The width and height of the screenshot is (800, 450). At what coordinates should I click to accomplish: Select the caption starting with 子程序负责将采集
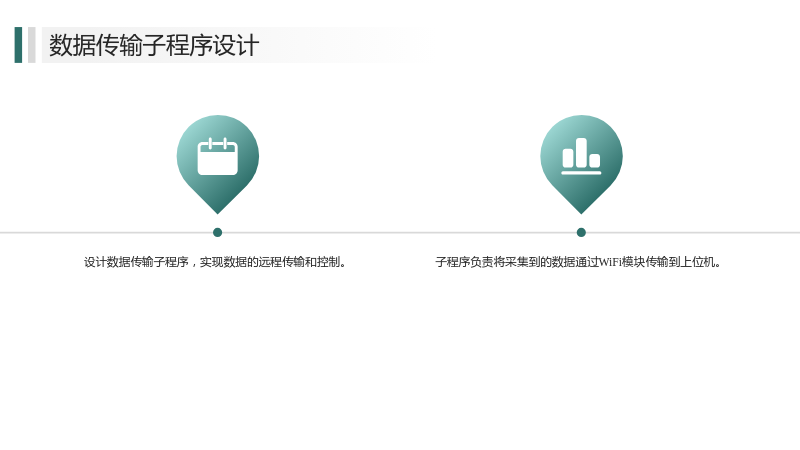click(578, 262)
